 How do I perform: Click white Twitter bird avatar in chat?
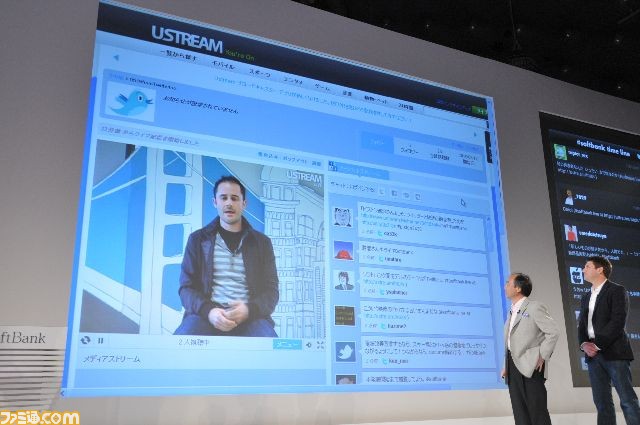[346, 352]
